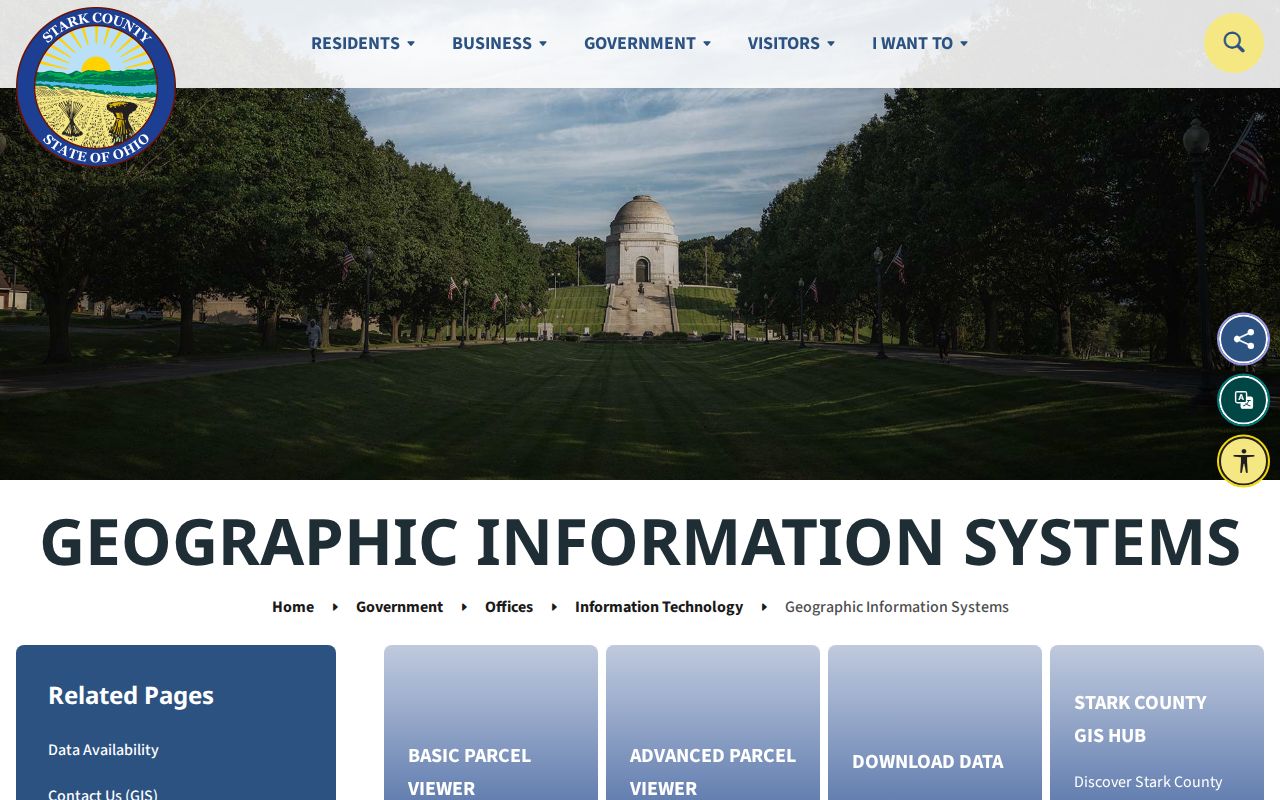Open the Basic Parcel Viewer card

(x=491, y=723)
